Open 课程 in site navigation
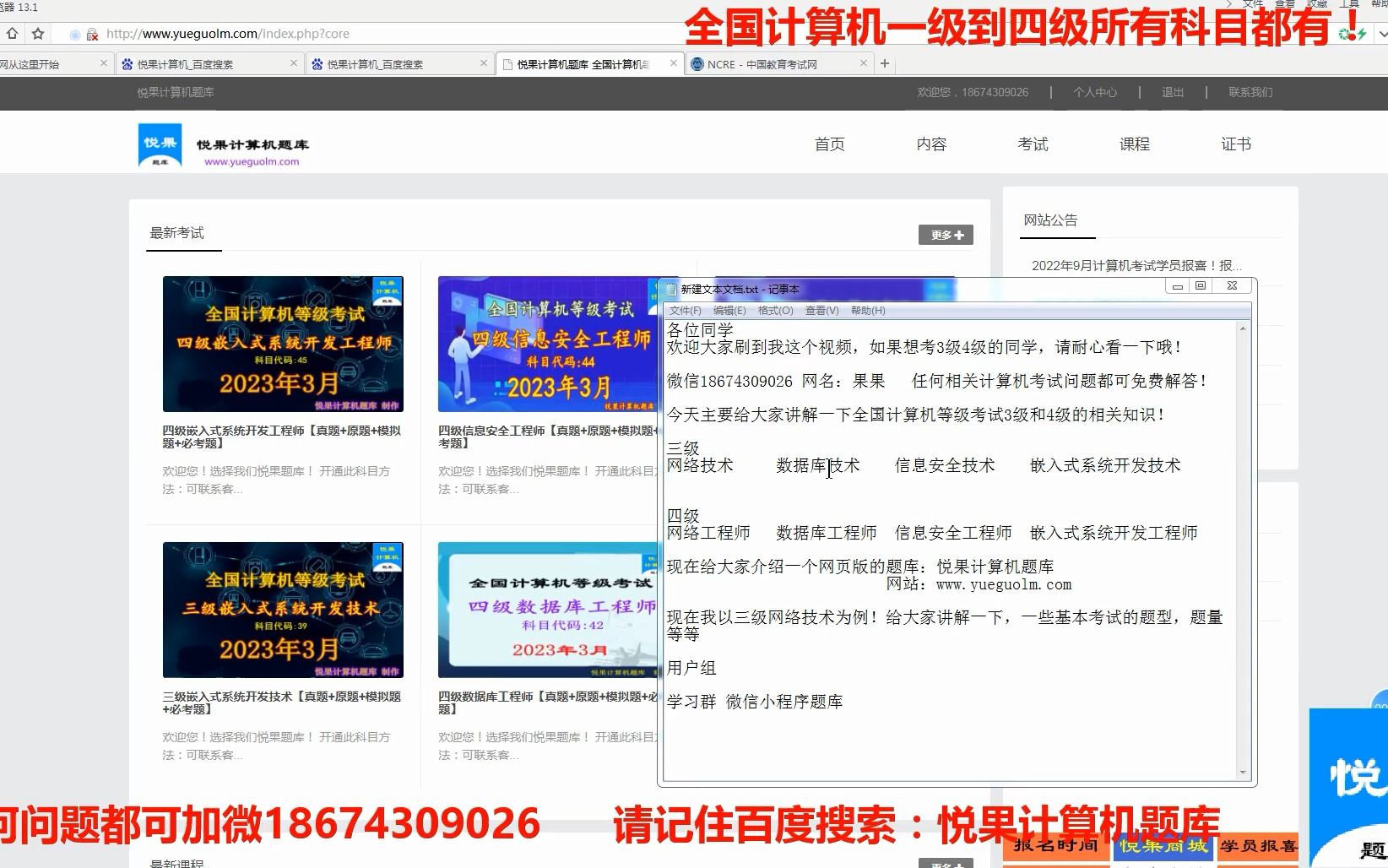The width and height of the screenshot is (1388, 868). tap(1135, 144)
